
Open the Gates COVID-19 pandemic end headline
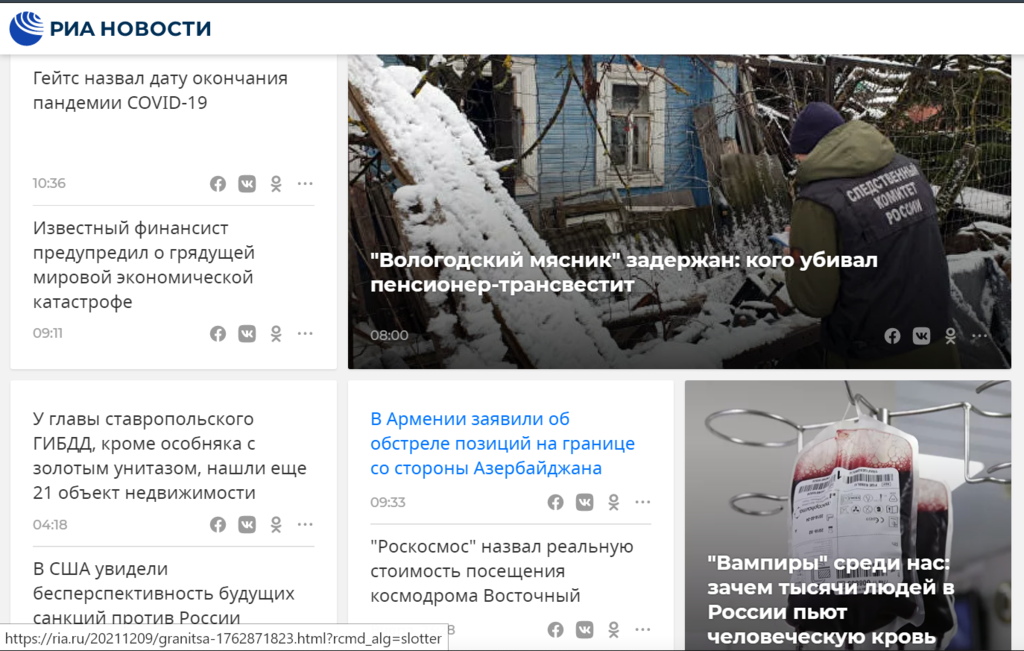coord(161,90)
